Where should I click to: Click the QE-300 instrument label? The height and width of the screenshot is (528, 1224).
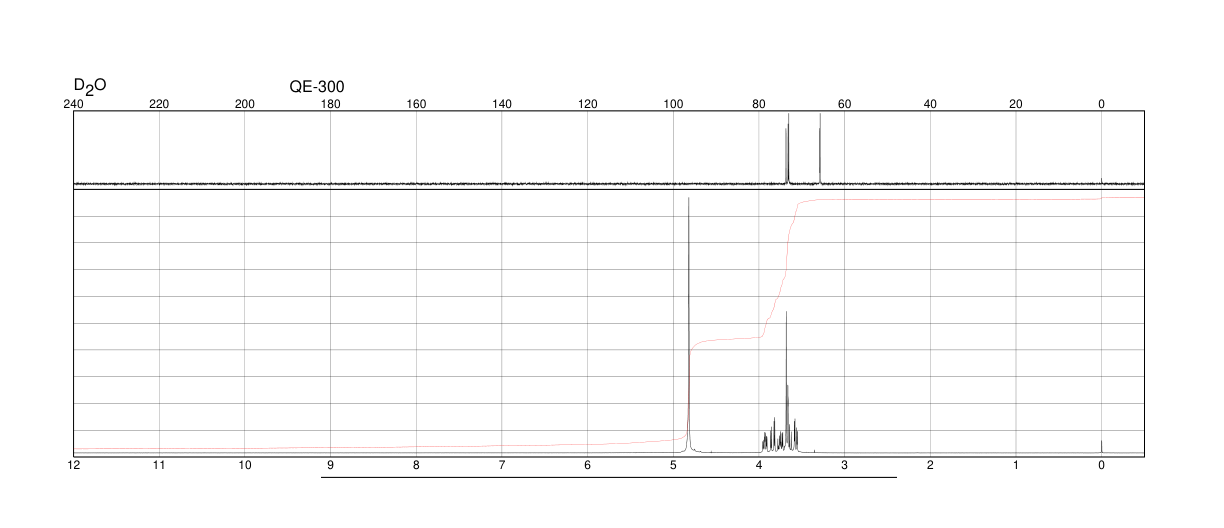tap(317, 87)
